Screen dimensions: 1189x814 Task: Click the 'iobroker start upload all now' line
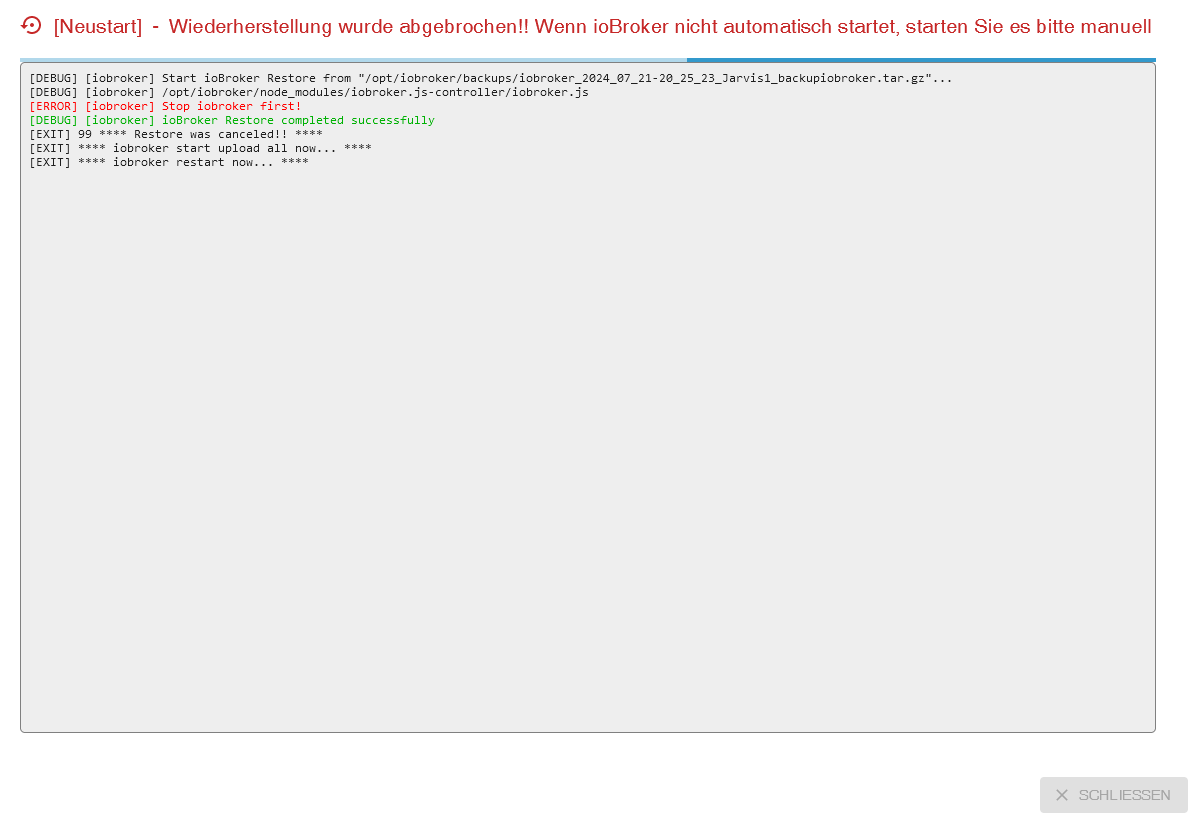click(x=224, y=148)
